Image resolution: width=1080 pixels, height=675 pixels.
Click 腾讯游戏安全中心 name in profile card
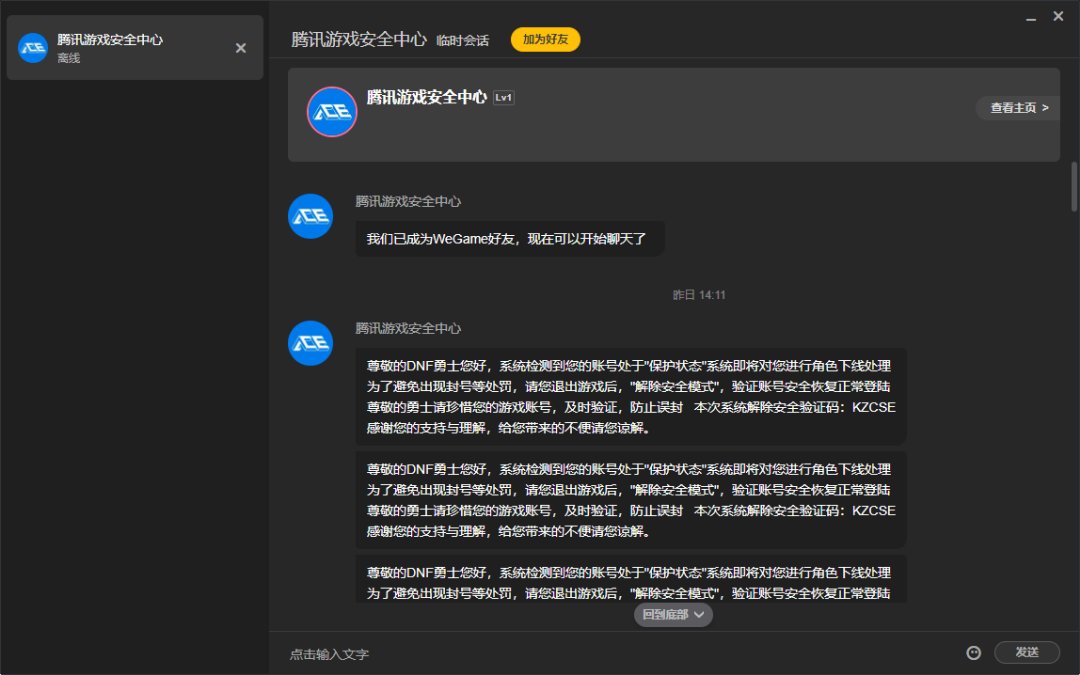click(426, 97)
